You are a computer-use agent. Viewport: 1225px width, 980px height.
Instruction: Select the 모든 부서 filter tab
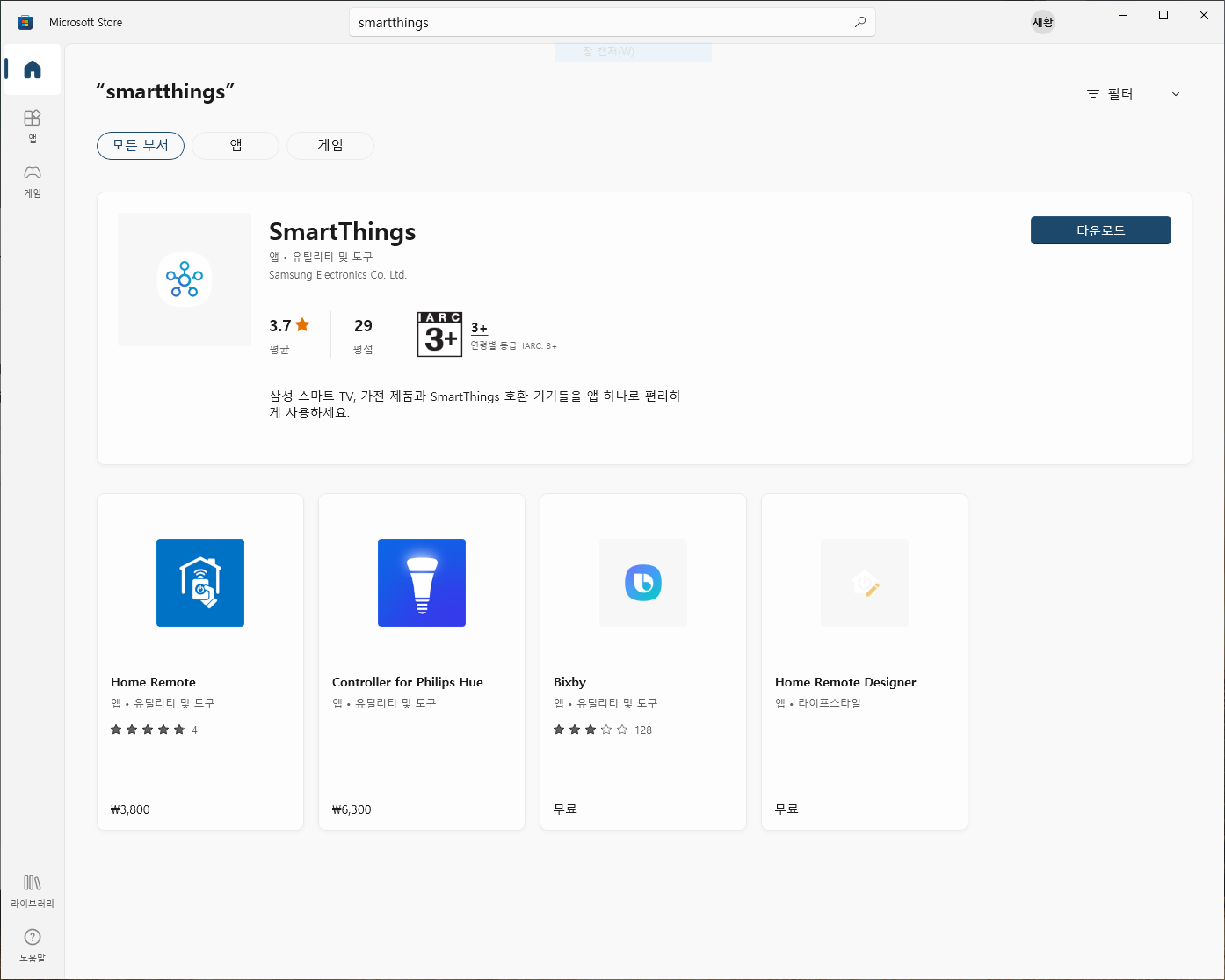point(141,146)
